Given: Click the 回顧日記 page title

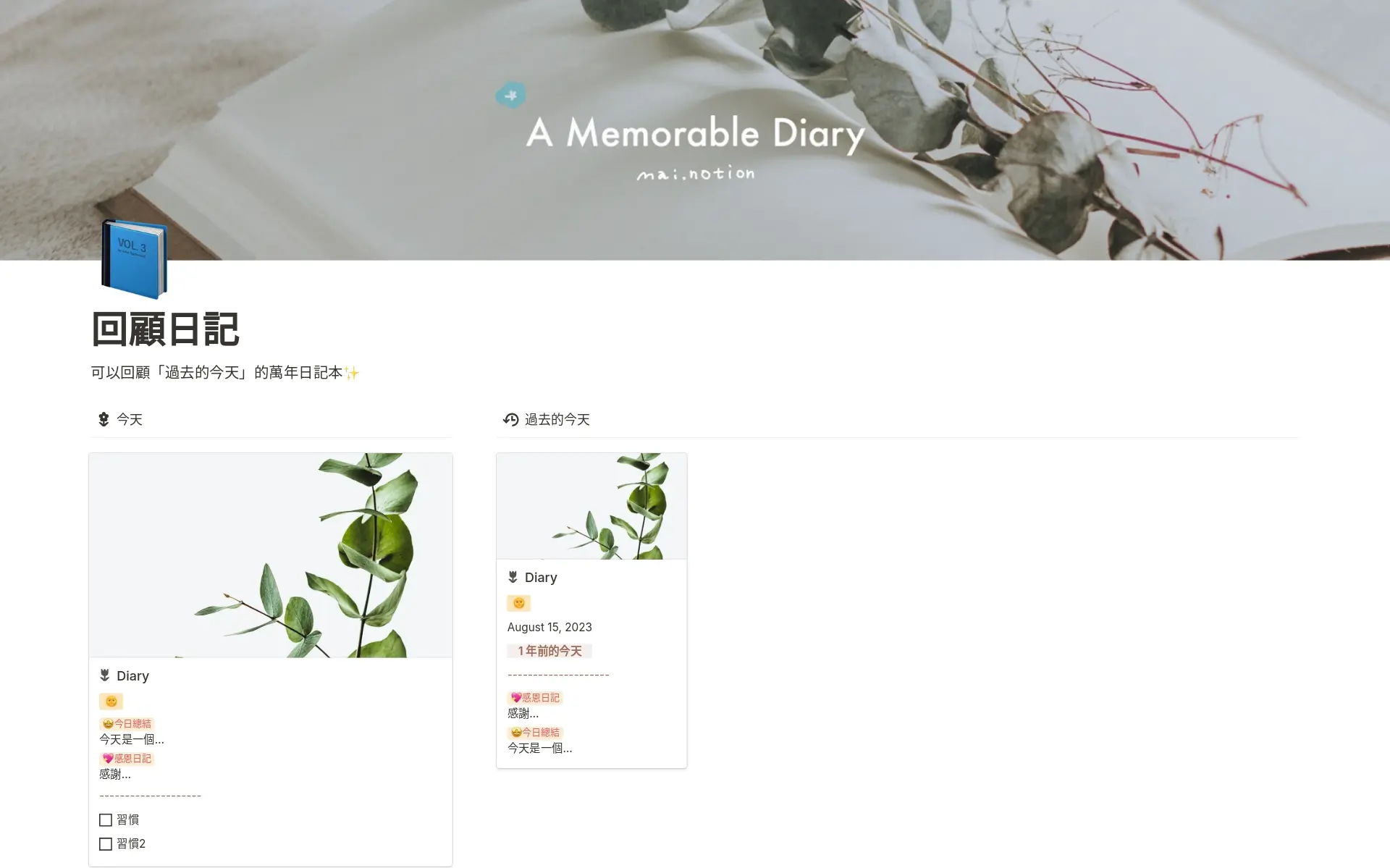Looking at the screenshot, I should (x=166, y=329).
